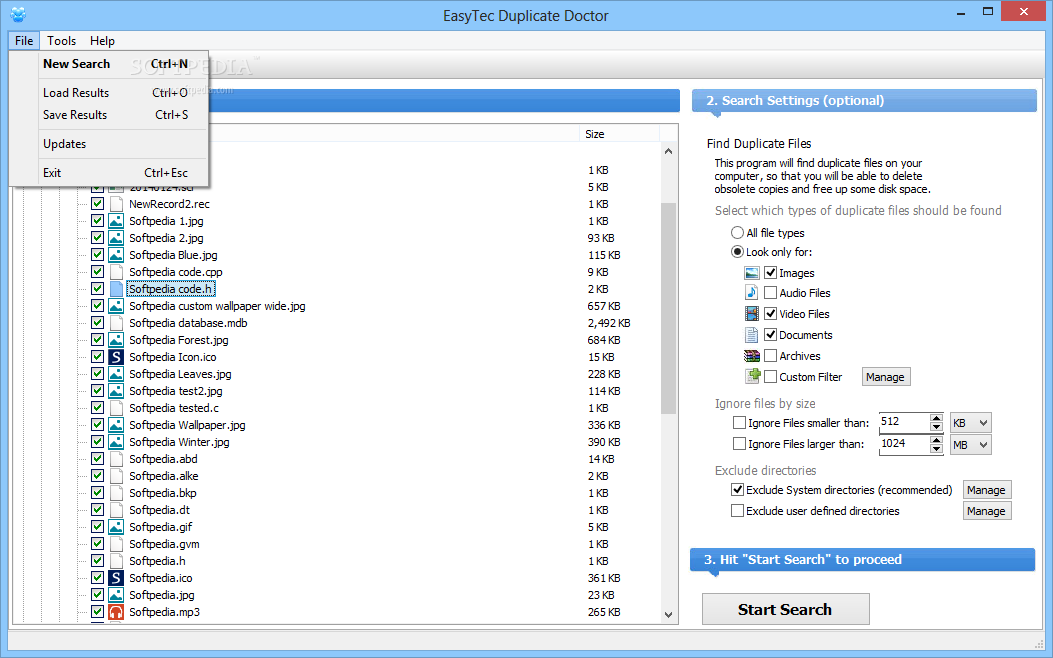Click the Softpedia.jpg image icon
The image size is (1053, 658).
pyautogui.click(x=116, y=595)
